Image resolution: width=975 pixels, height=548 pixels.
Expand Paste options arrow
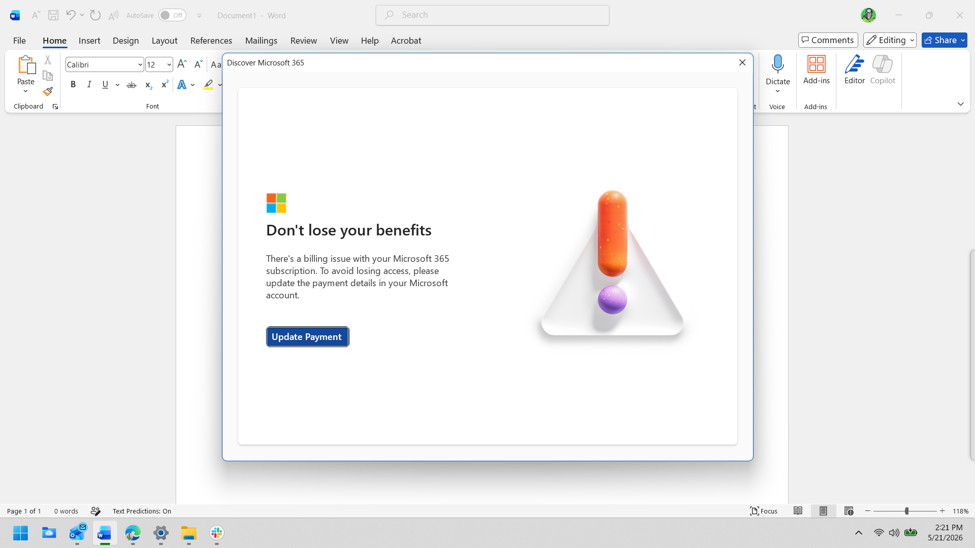point(25,91)
